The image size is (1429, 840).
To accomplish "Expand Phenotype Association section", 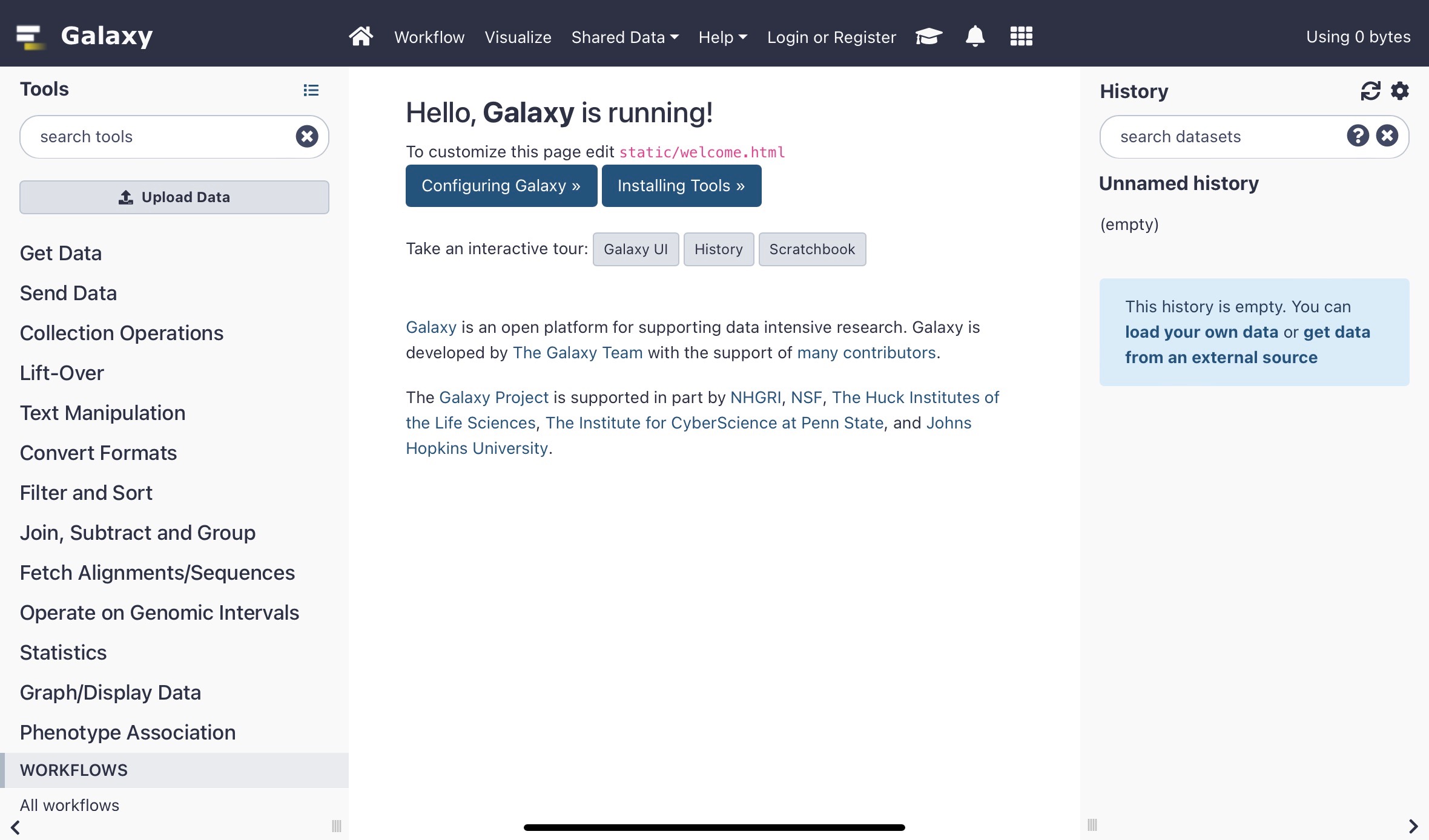I will [128, 732].
